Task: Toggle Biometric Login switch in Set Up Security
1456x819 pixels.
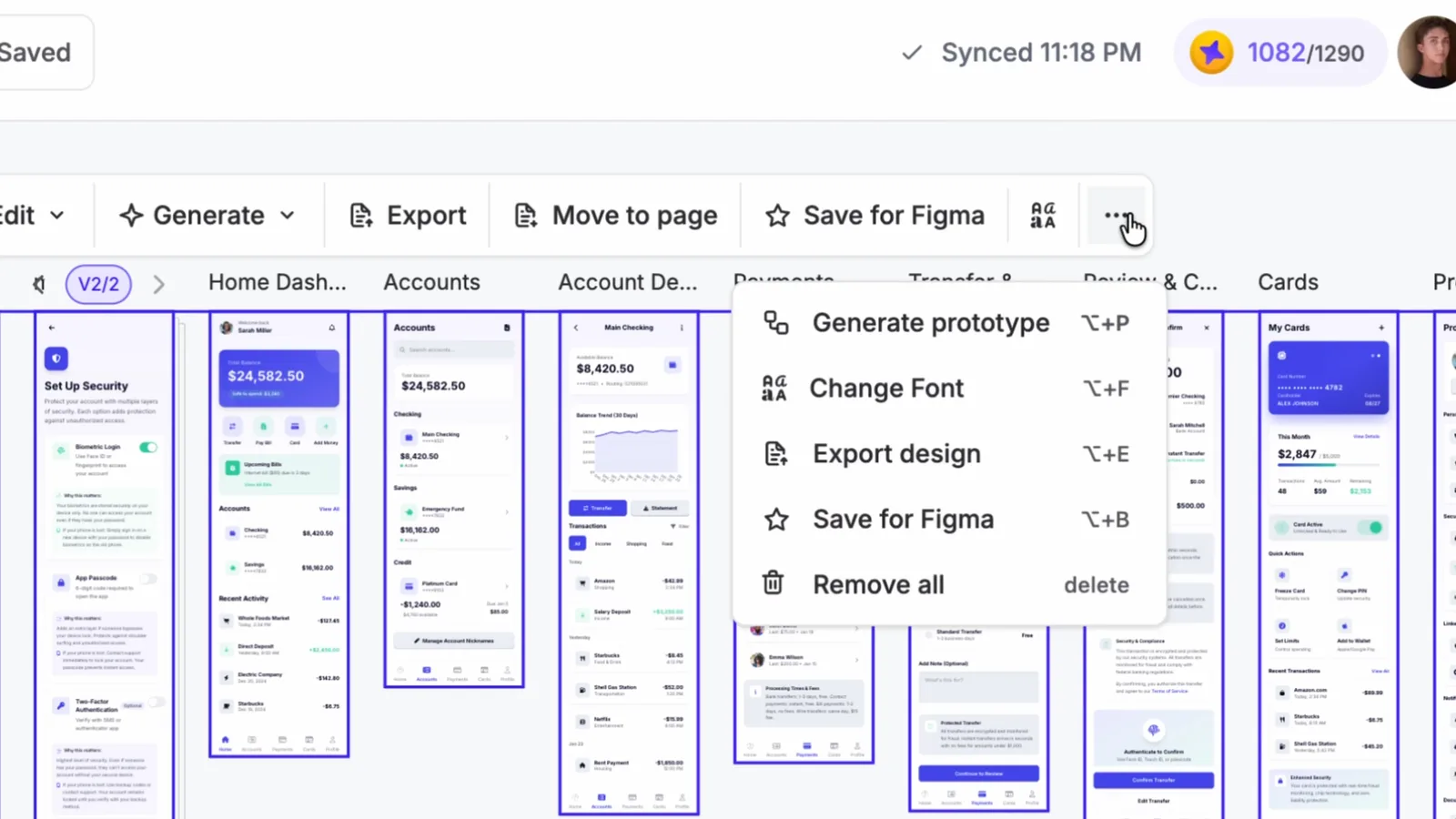Action: coord(147,447)
